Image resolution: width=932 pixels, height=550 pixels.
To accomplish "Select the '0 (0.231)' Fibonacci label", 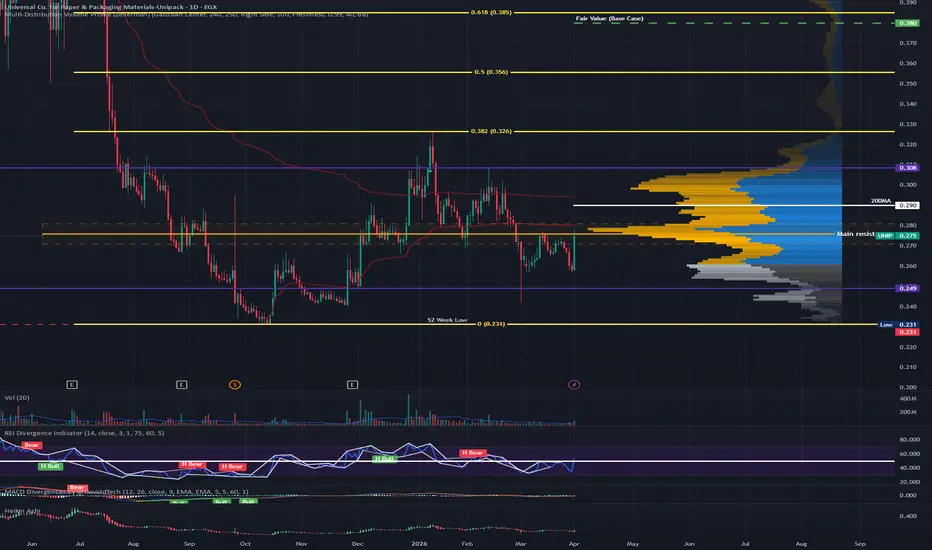I will pos(491,324).
